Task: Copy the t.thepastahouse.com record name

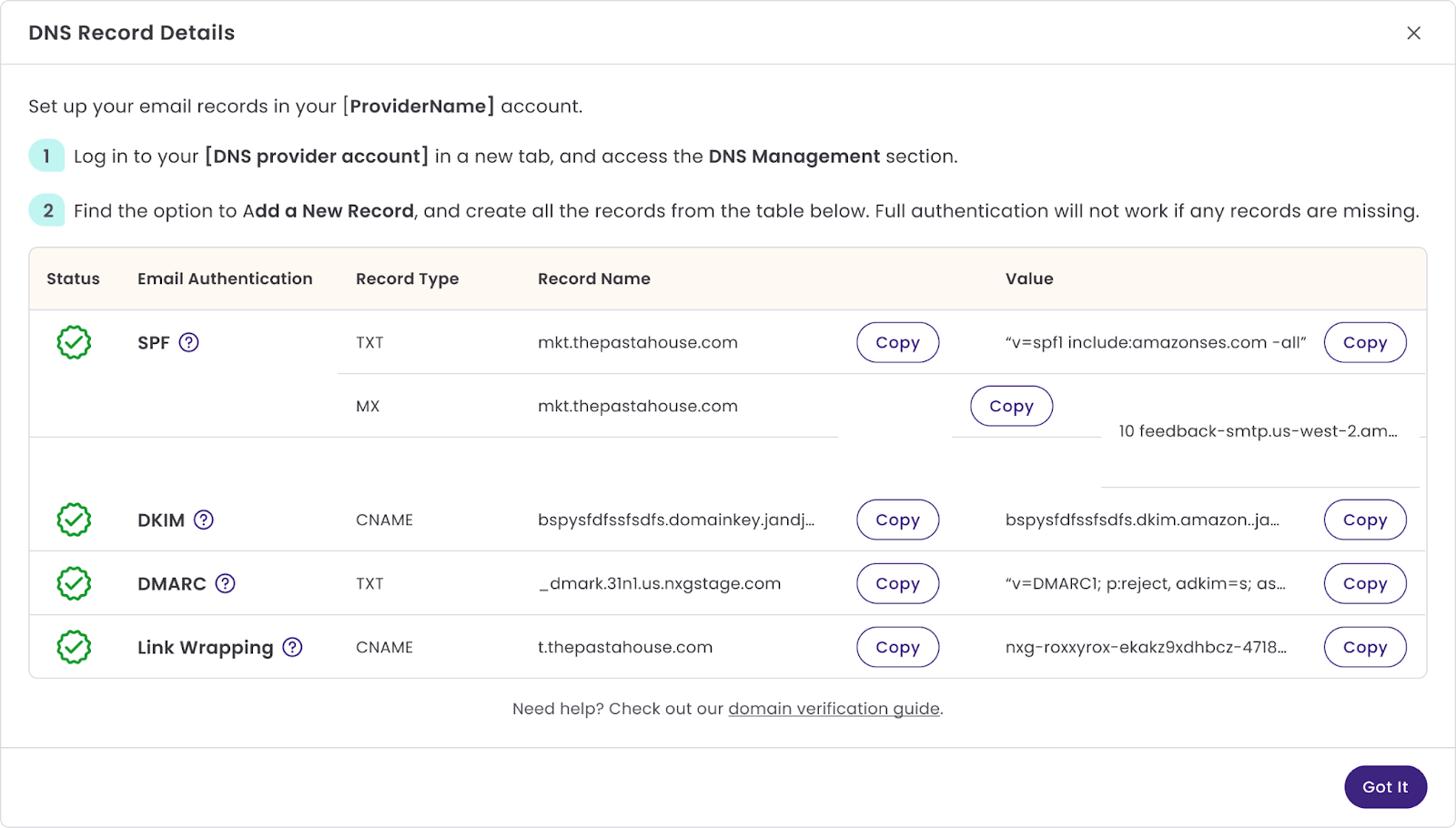Action: [897, 647]
